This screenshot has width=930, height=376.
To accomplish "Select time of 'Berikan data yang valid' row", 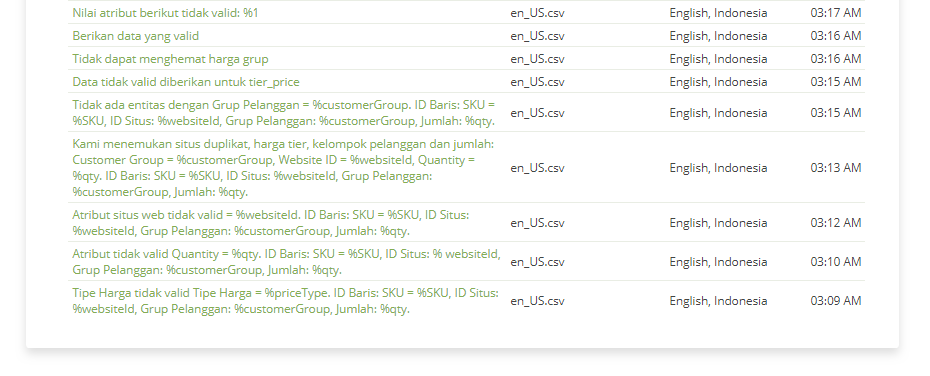I will [x=836, y=36].
